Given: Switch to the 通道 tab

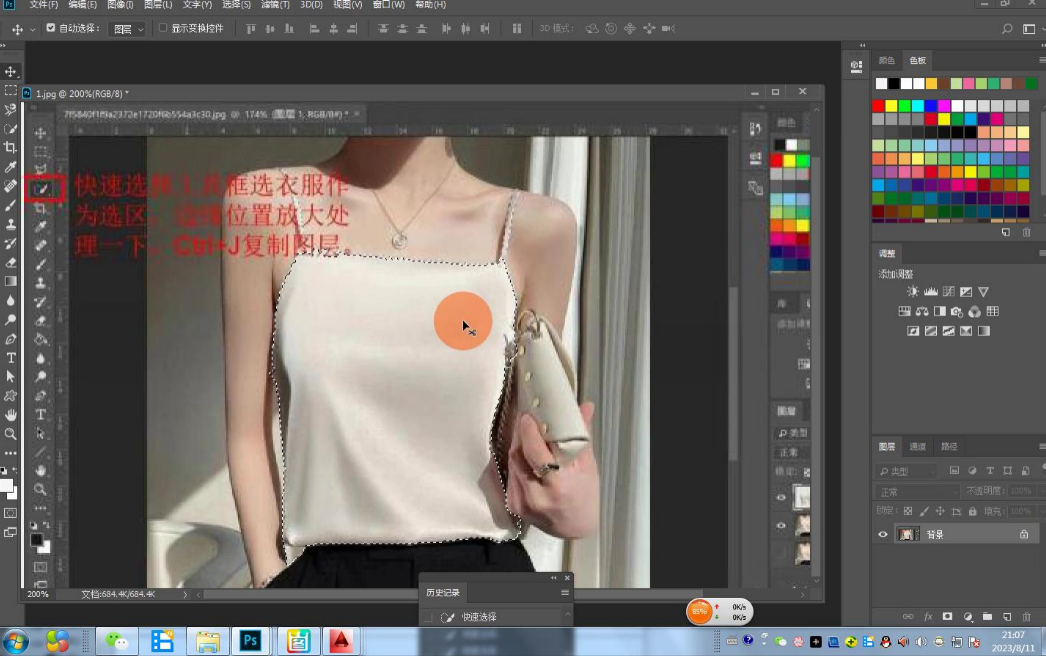Looking at the screenshot, I should 917,446.
